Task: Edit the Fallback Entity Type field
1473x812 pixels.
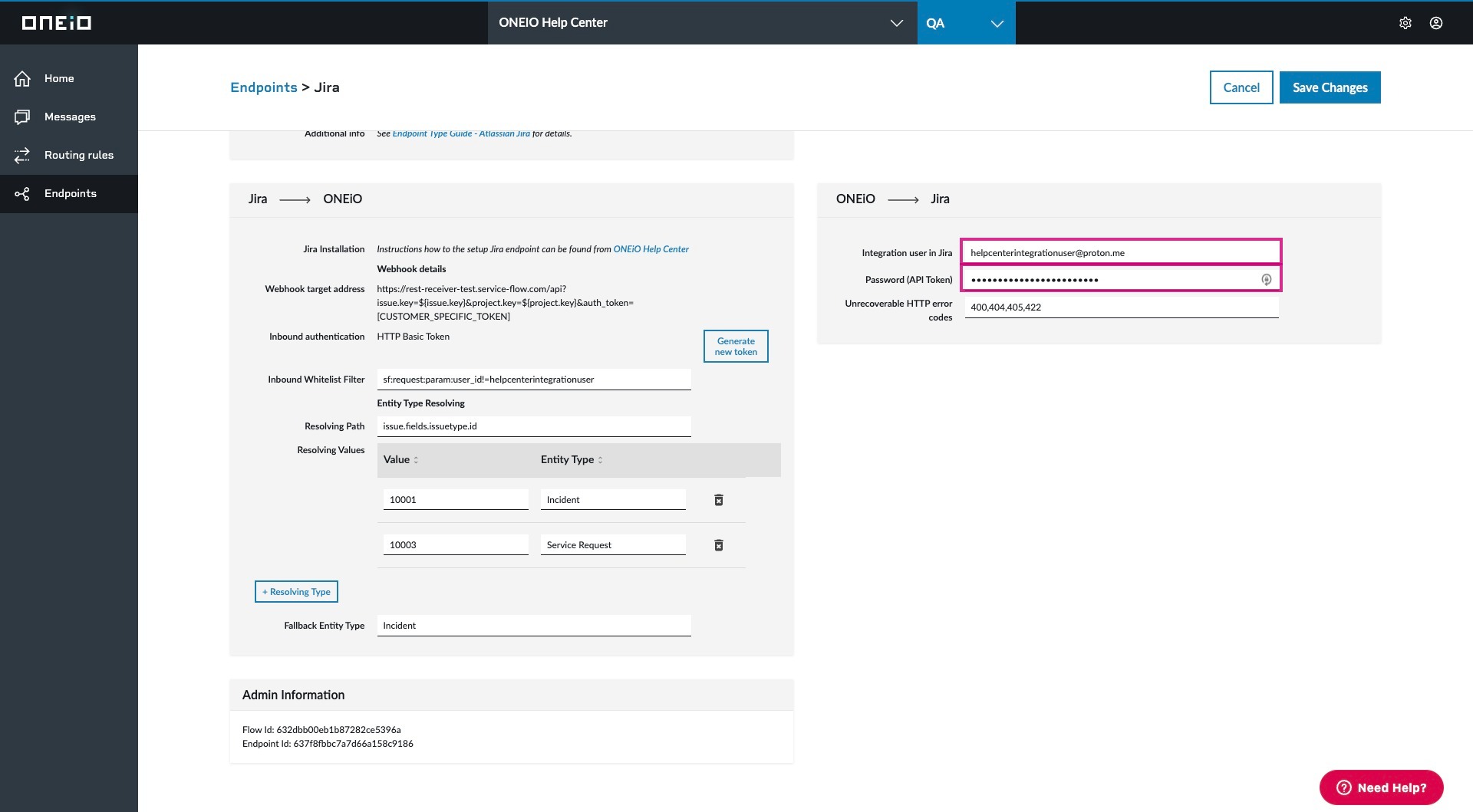Action: pos(534,626)
